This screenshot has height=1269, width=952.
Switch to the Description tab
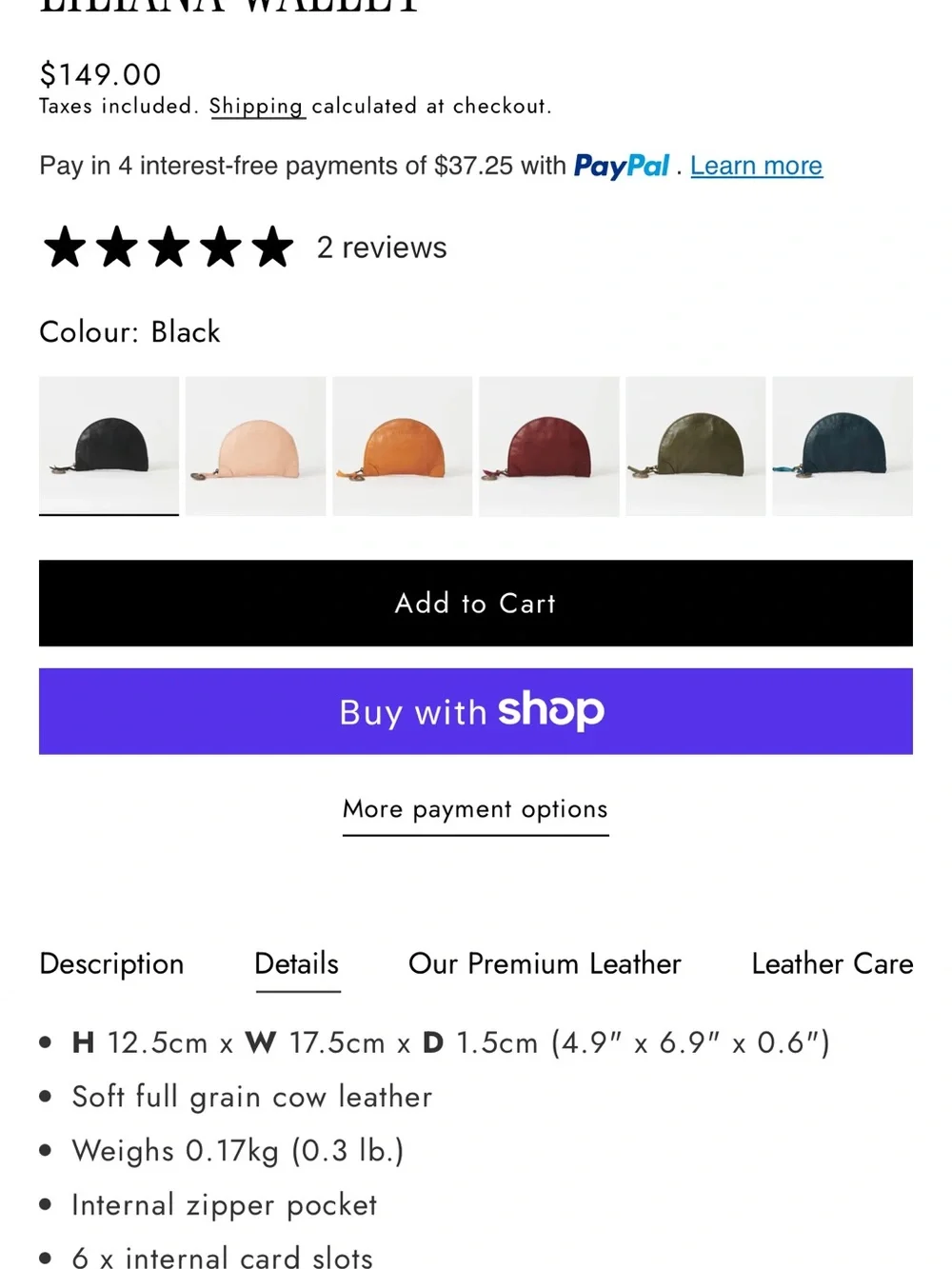pyautogui.click(x=111, y=963)
